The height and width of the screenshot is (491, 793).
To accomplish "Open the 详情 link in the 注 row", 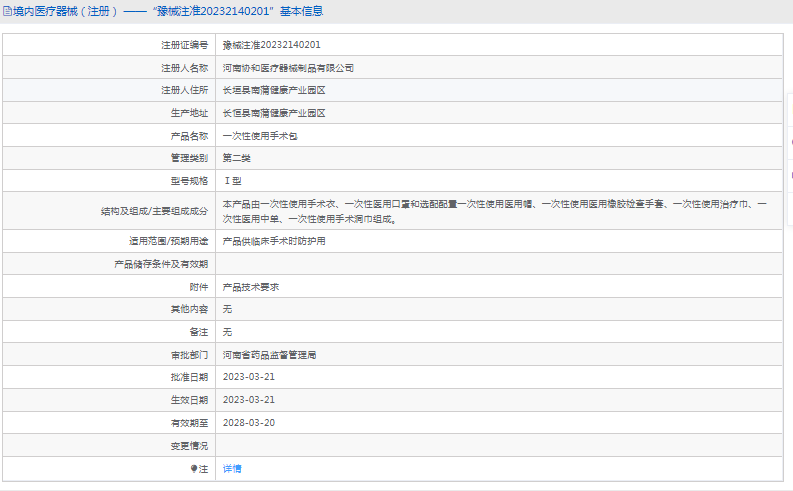I will click(x=232, y=469).
